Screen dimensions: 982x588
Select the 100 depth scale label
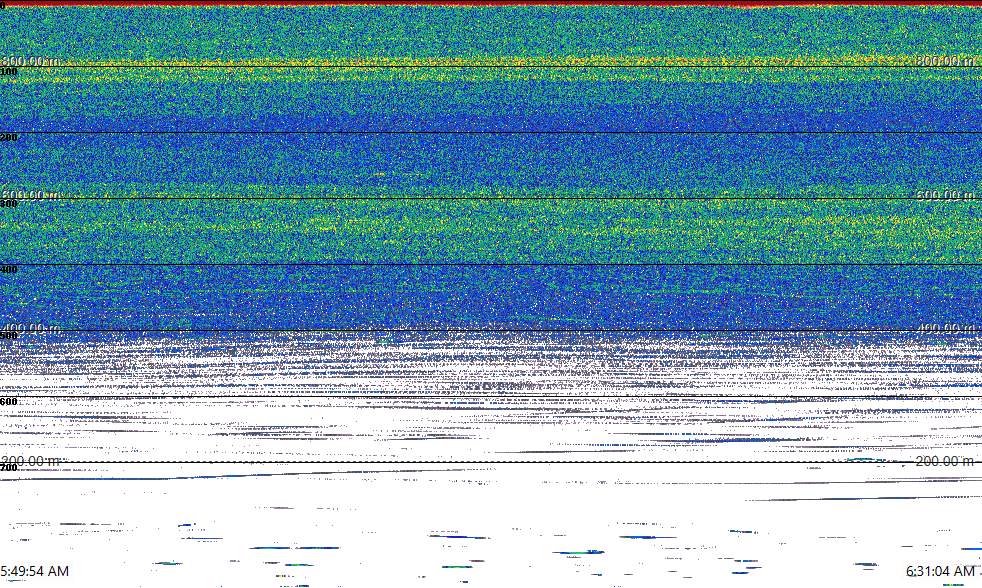(x=9, y=72)
